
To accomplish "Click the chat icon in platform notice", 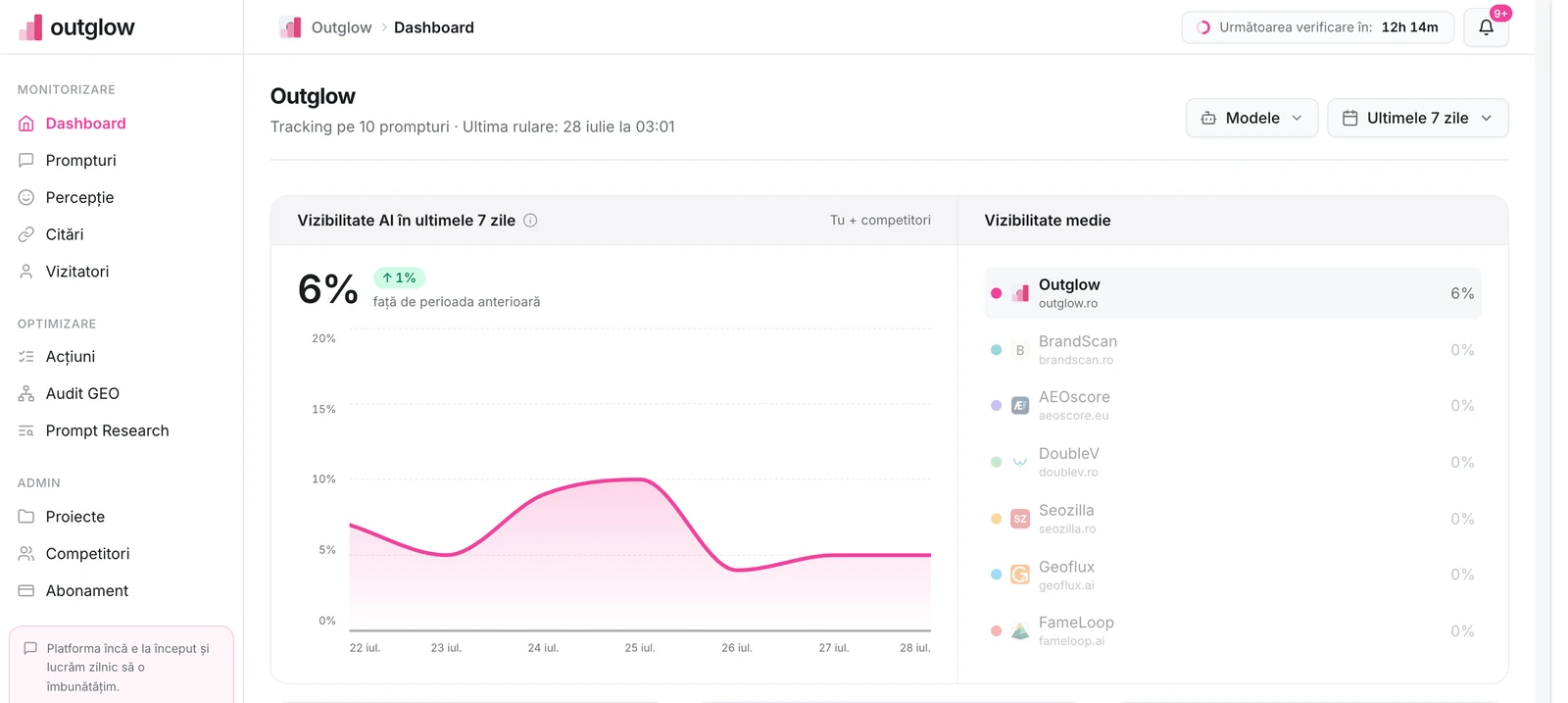I will pos(30,649).
